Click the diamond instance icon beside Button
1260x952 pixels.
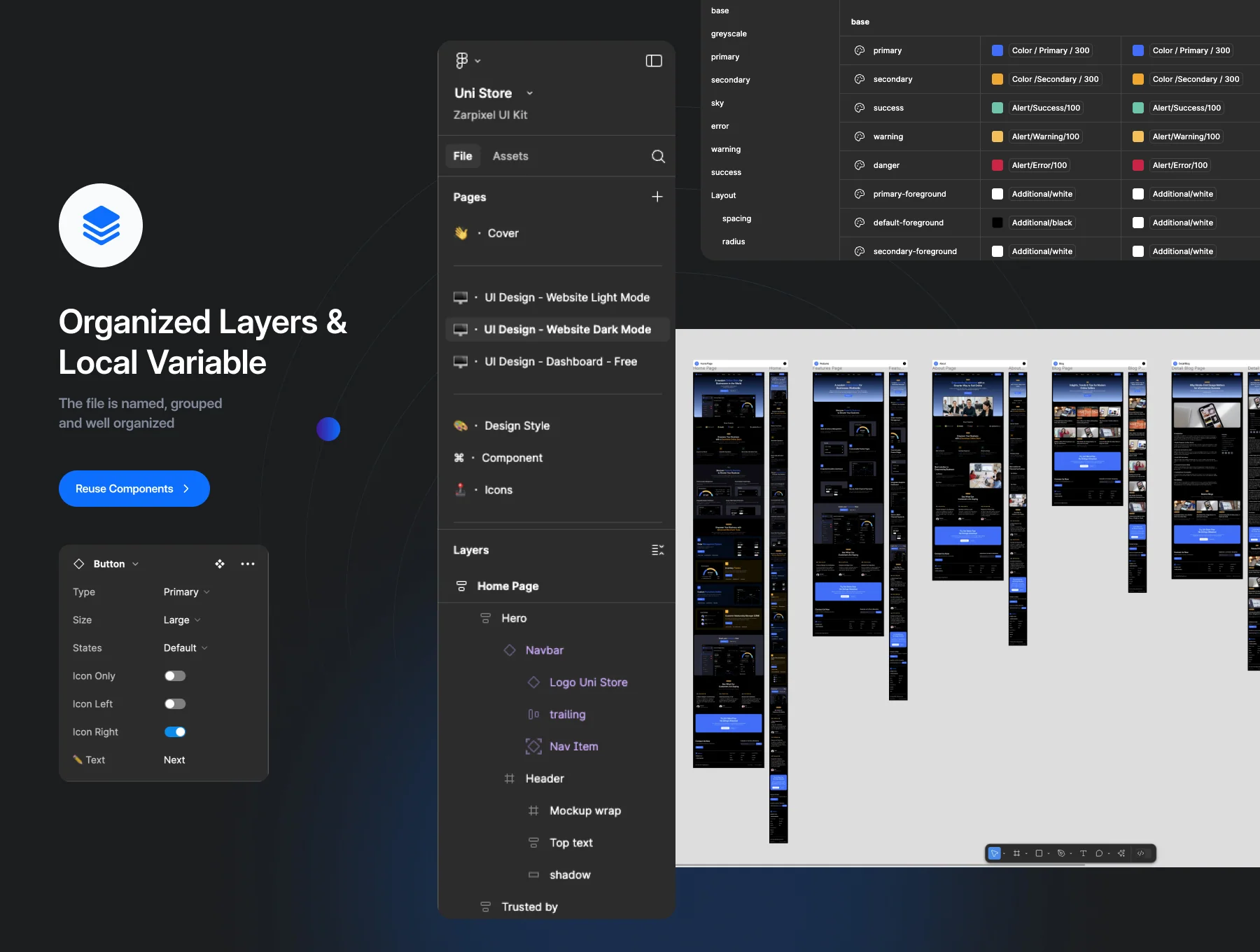pyautogui.click(x=79, y=564)
